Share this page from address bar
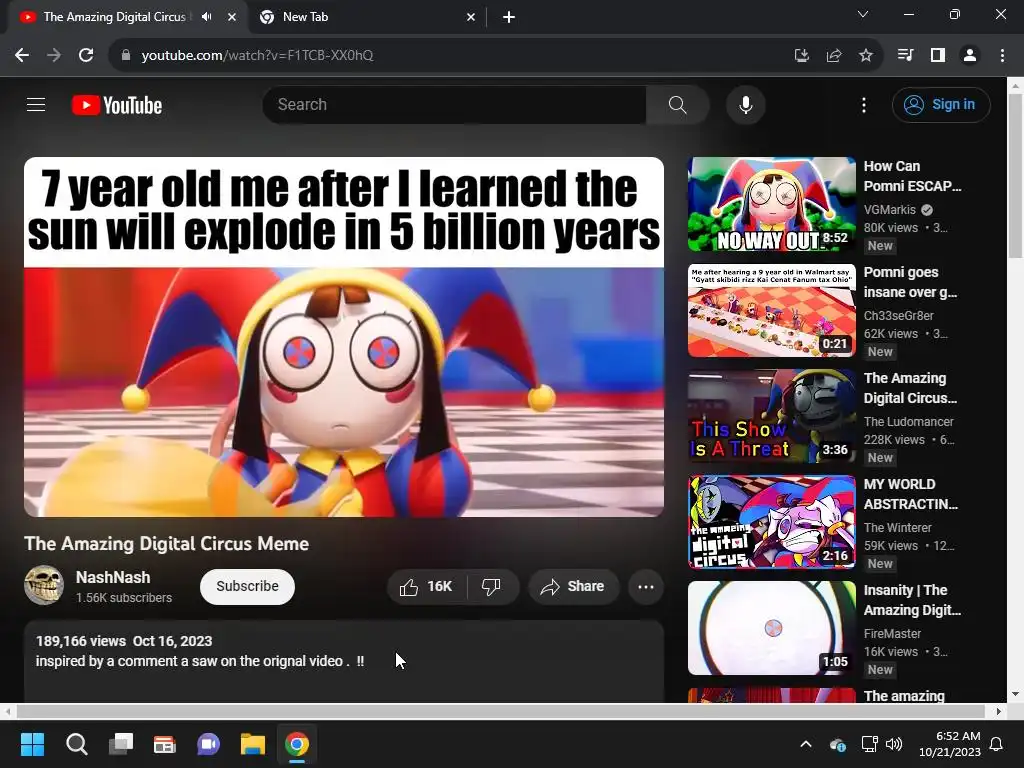 click(x=833, y=56)
